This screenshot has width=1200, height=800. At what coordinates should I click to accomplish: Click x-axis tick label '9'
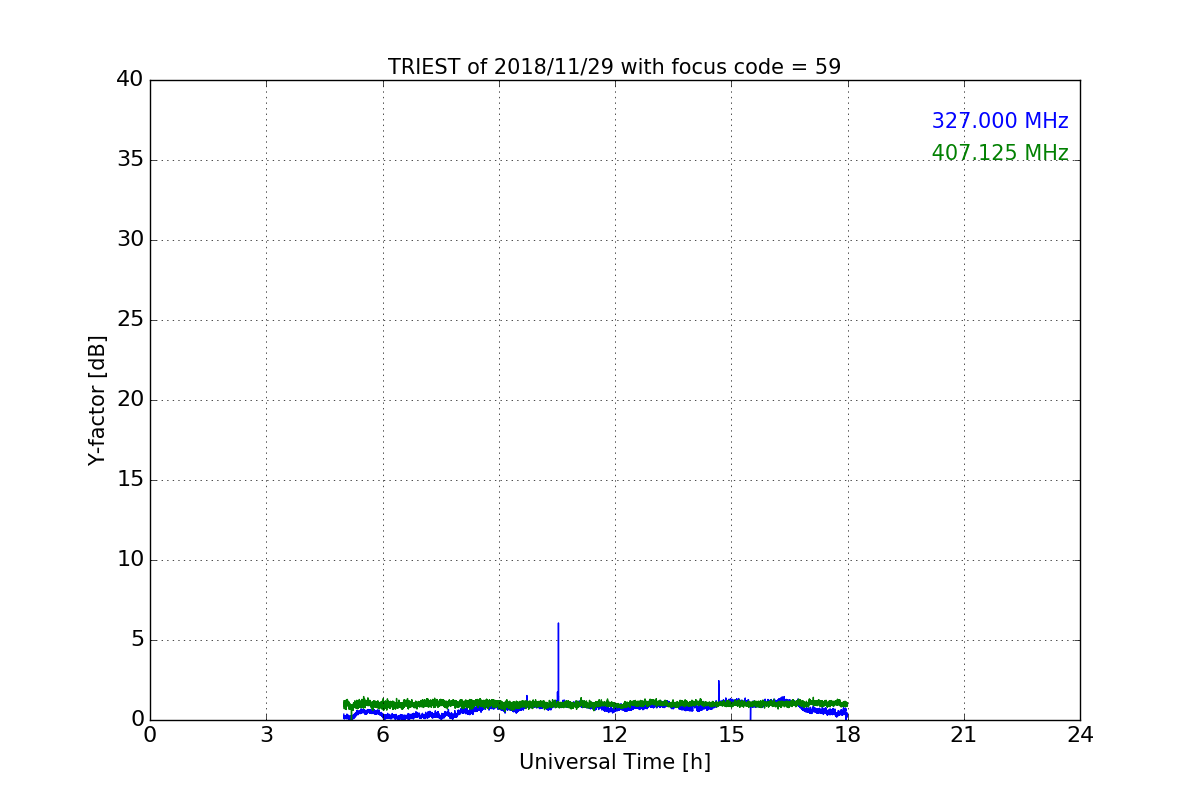pyautogui.click(x=499, y=735)
